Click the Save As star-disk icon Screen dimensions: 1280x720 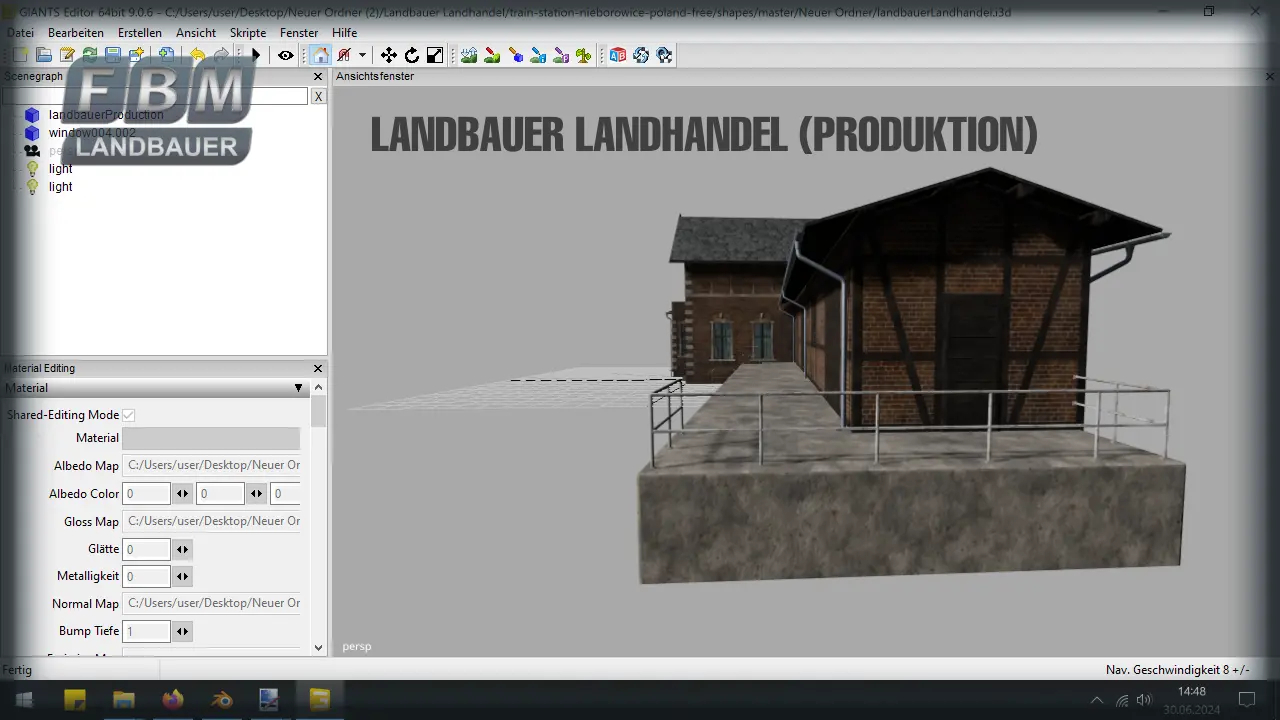click(137, 55)
